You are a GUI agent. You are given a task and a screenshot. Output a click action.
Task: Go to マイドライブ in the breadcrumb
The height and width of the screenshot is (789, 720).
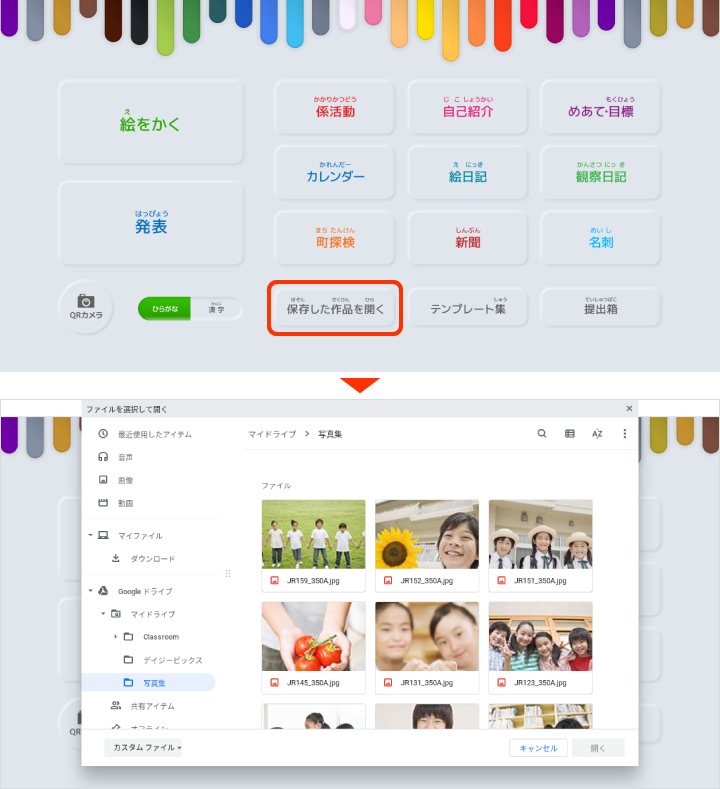(272, 434)
